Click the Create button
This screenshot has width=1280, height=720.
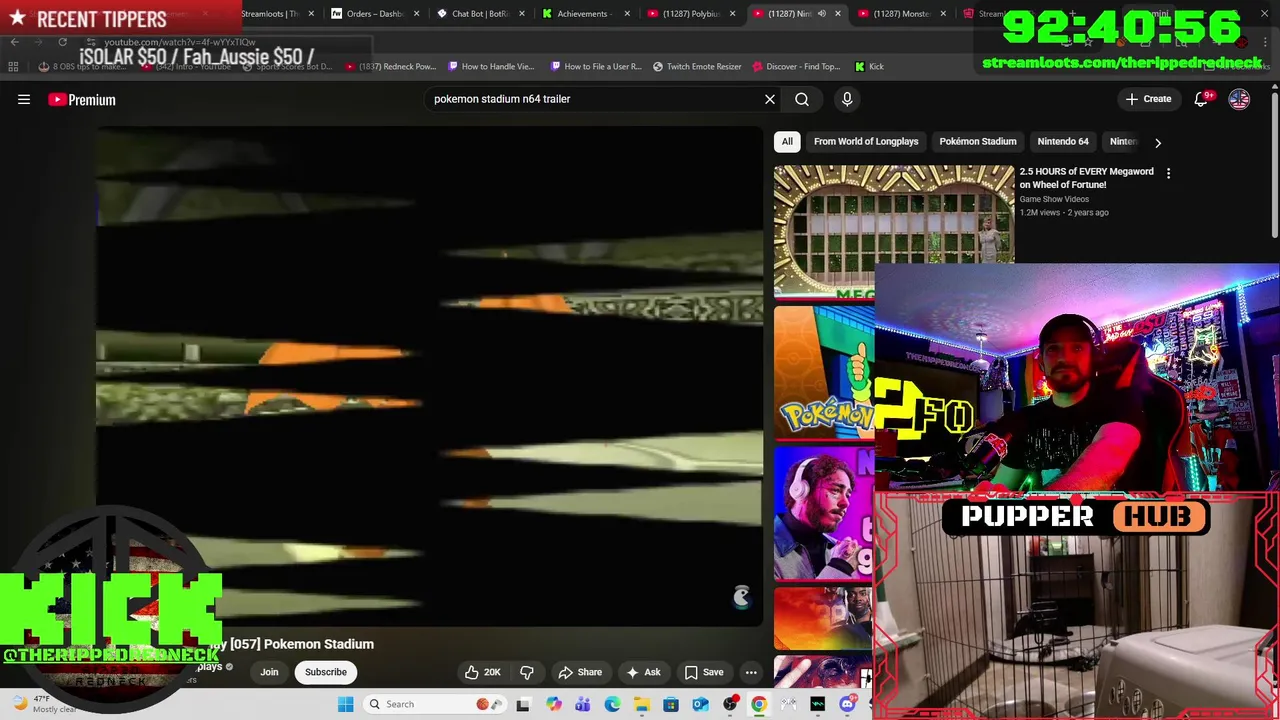[1148, 99]
